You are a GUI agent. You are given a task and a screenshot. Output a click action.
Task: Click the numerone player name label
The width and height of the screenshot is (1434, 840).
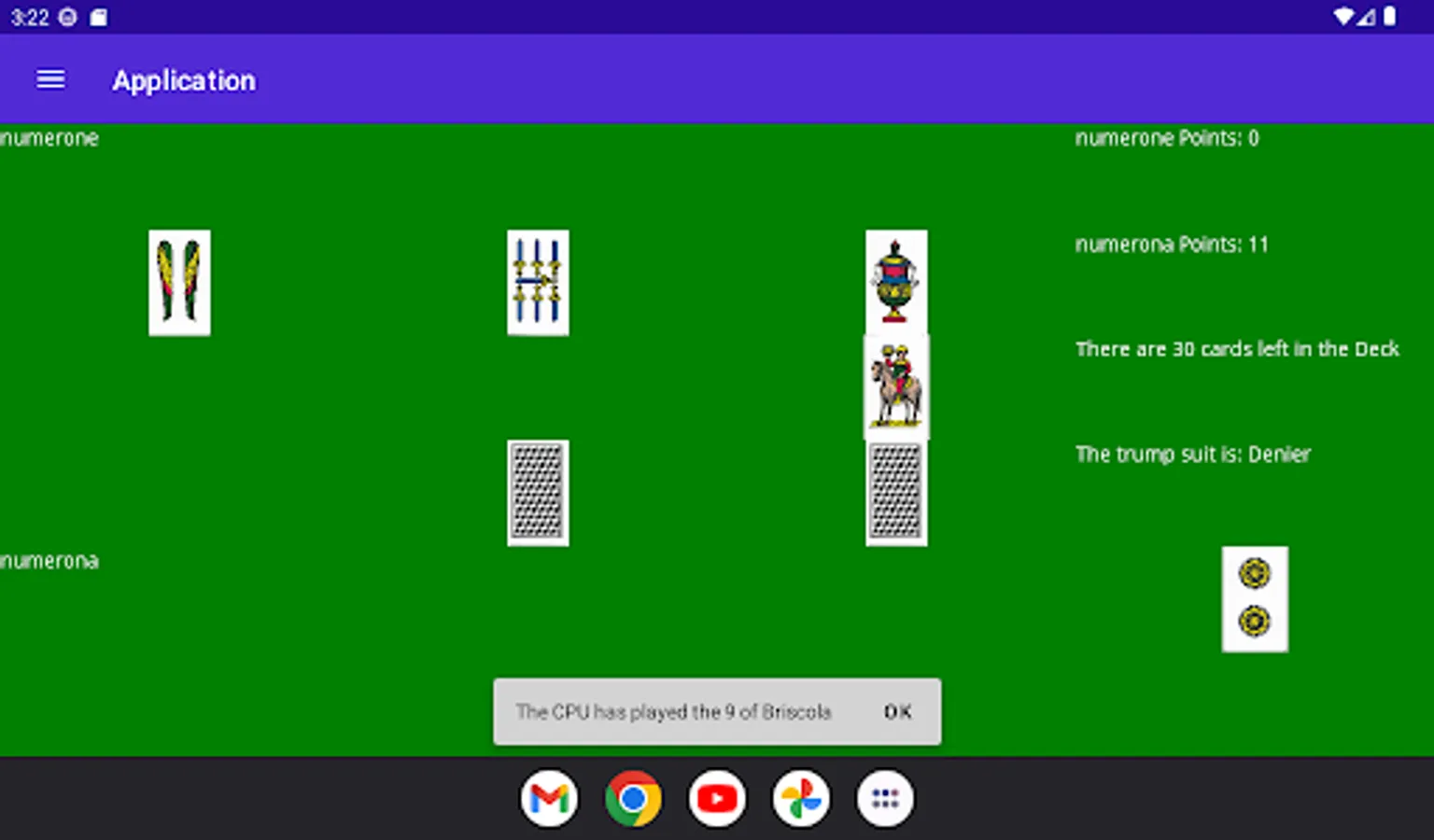tap(49, 138)
